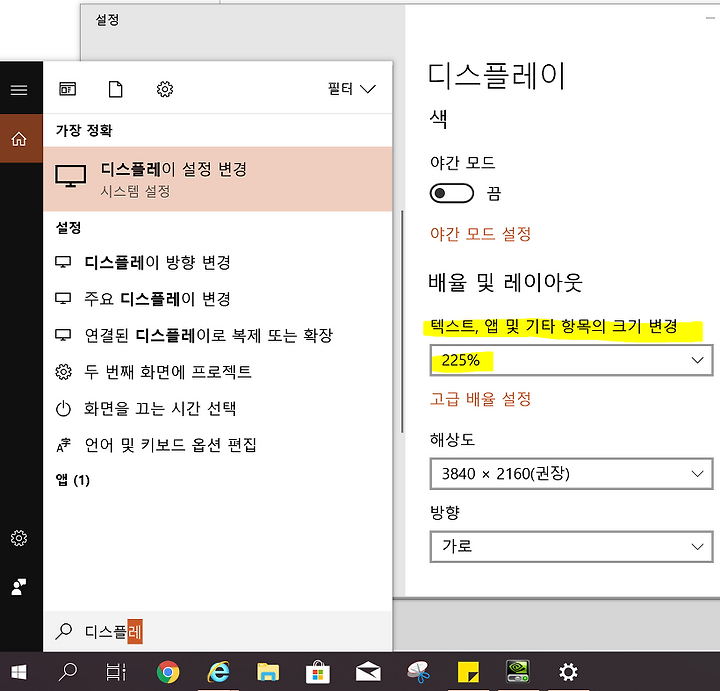Viewport: 720px width, 691px height.
Task: Select the Home icon in search sidebar
Action: [19, 138]
